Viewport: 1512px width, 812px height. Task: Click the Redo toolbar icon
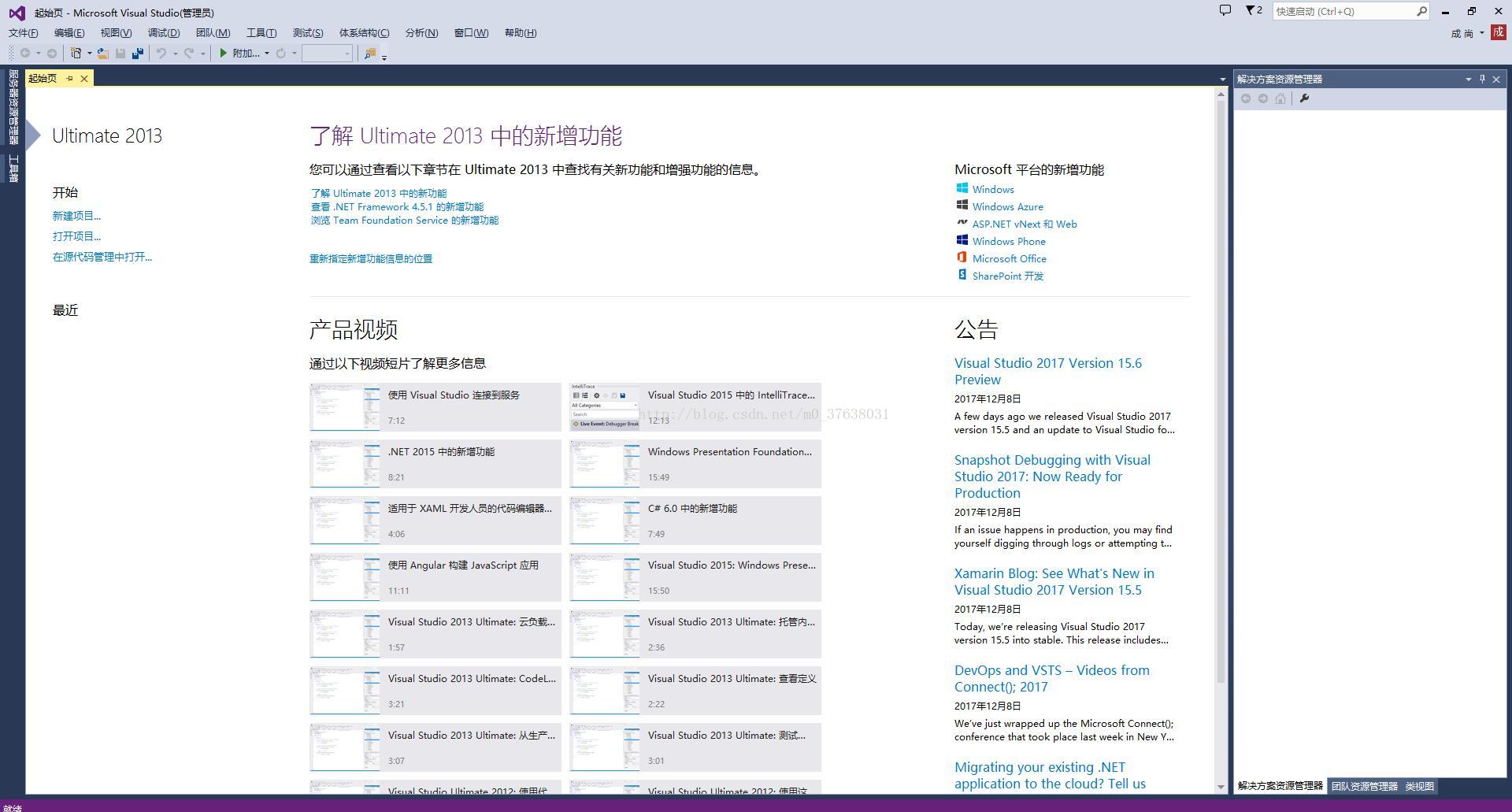click(189, 53)
